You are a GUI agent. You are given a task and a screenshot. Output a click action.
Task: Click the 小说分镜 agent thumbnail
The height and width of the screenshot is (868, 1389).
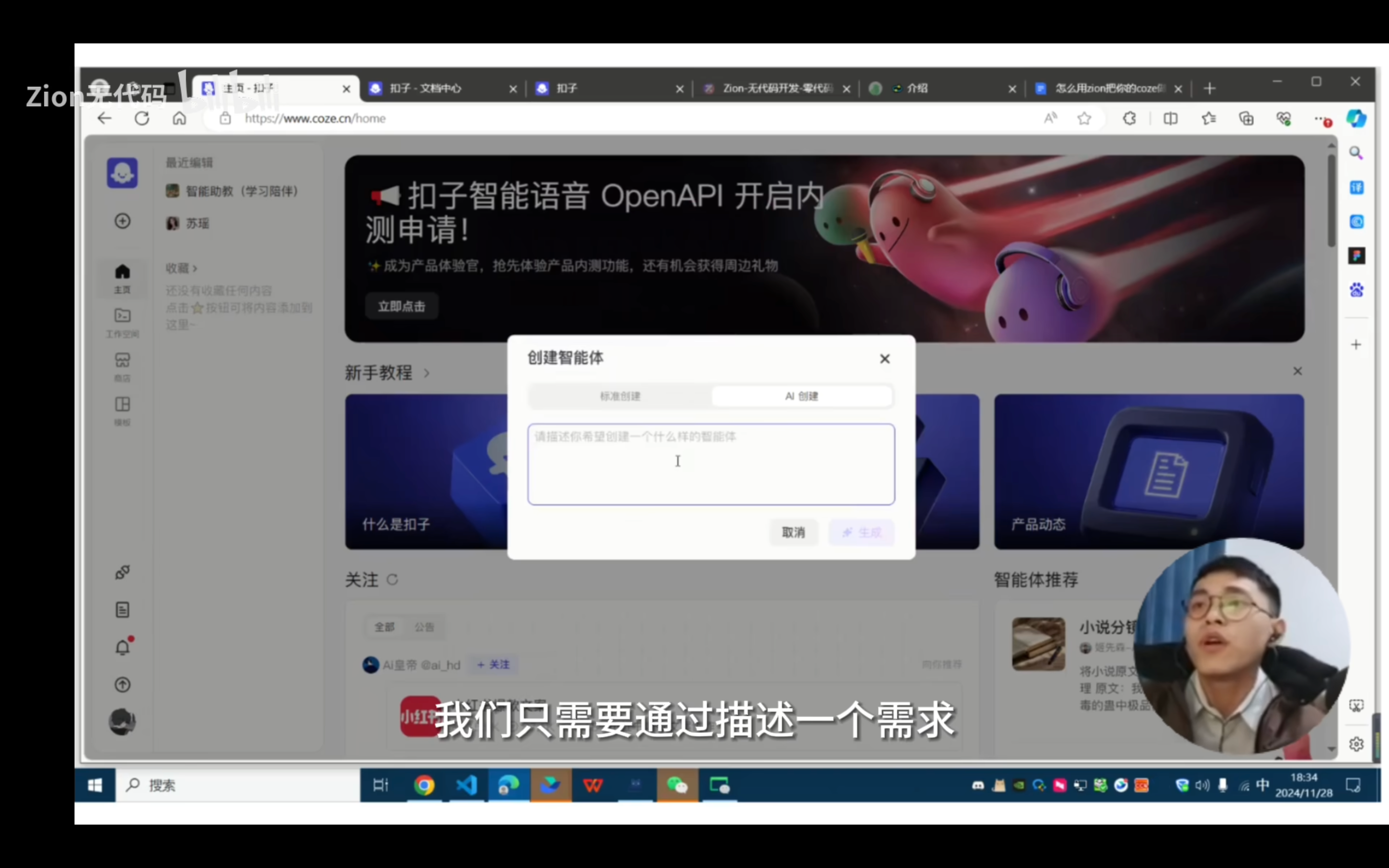click(1038, 644)
